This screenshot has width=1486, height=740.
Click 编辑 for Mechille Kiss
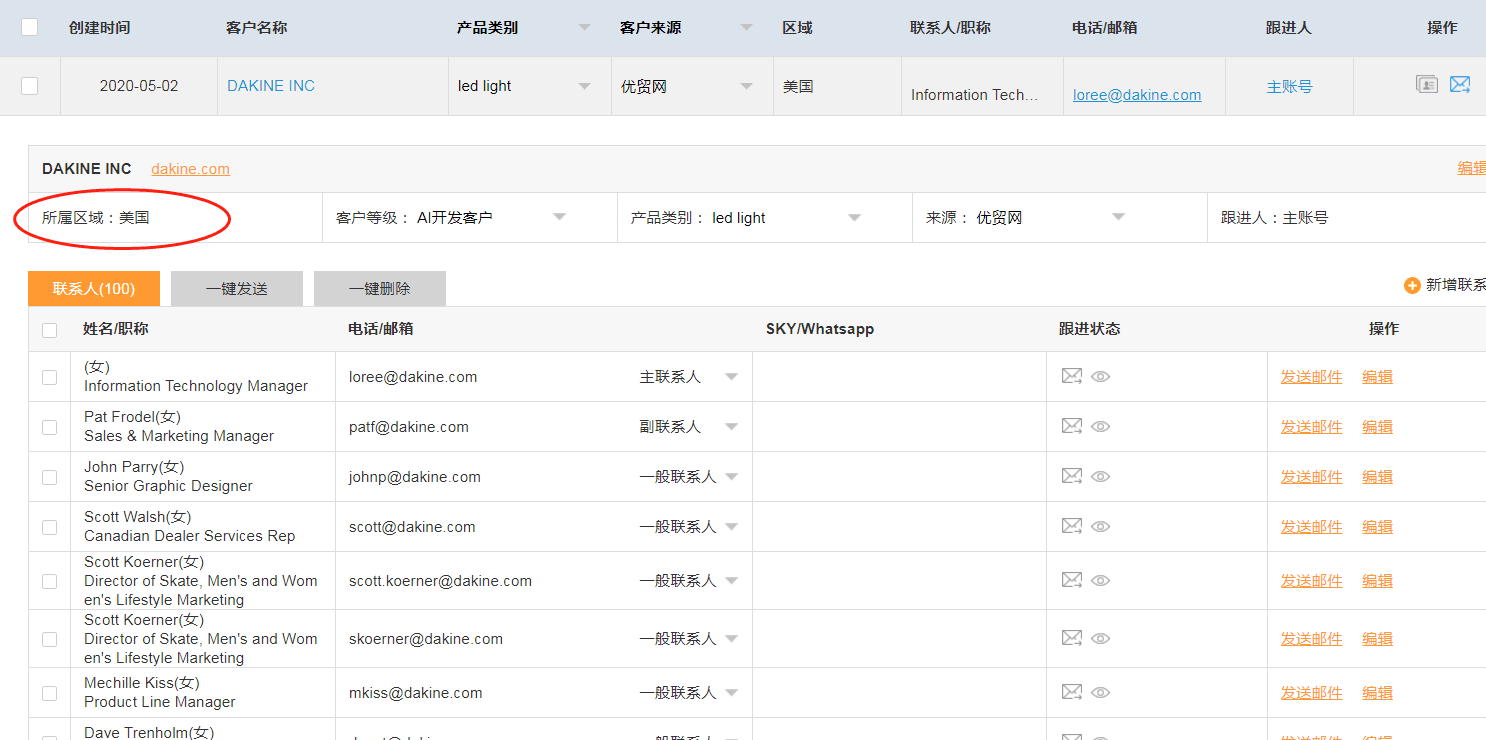click(1378, 693)
